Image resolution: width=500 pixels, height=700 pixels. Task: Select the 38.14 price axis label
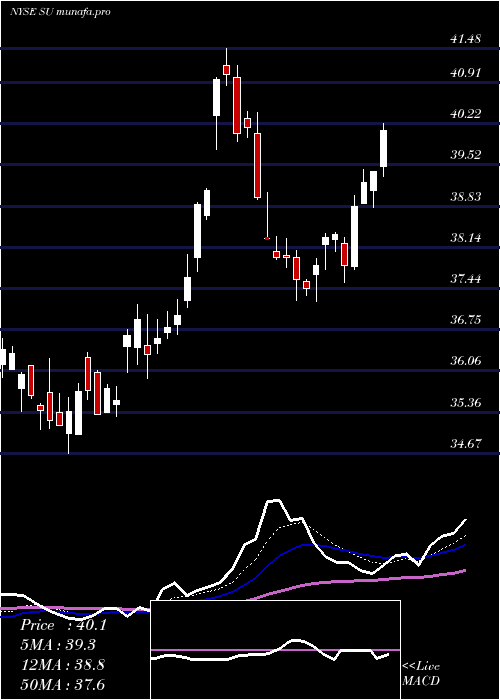tap(465, 238)
